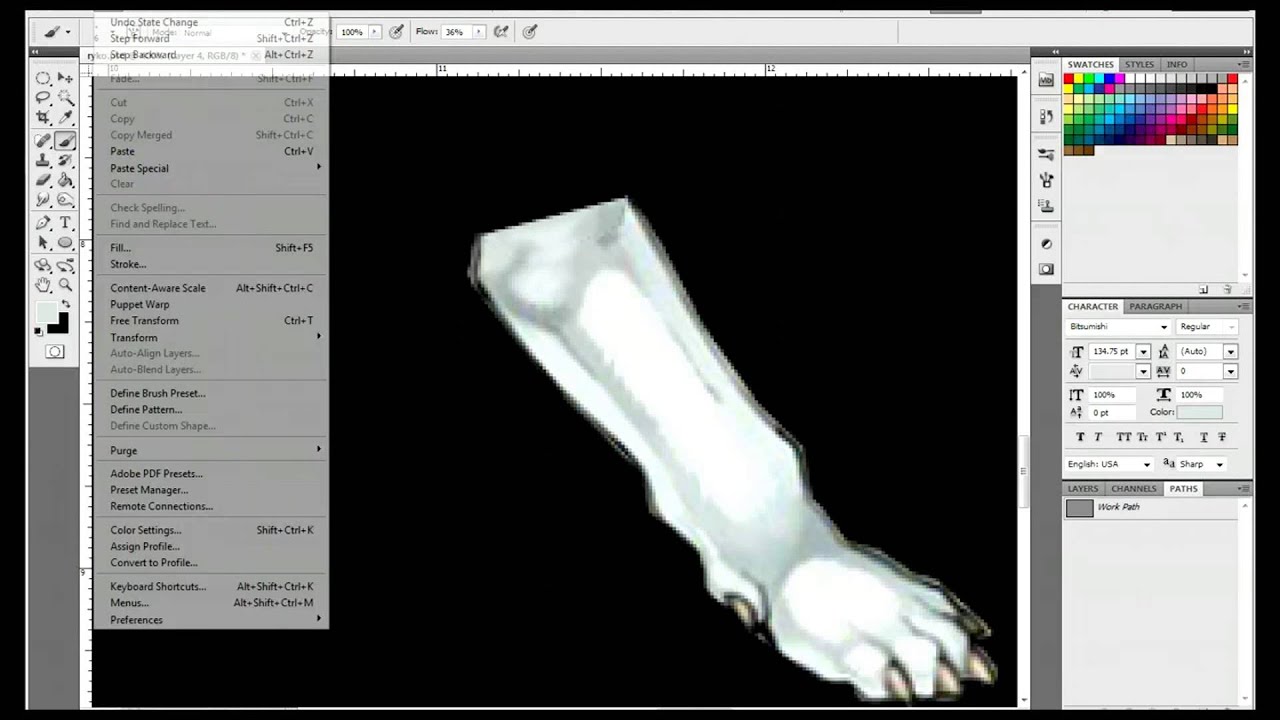Image resolution: width=1280 pixels, height=720 pixels.
Task: Select the Elliptical Marquee tool
Action: click(x=43, y=78)
